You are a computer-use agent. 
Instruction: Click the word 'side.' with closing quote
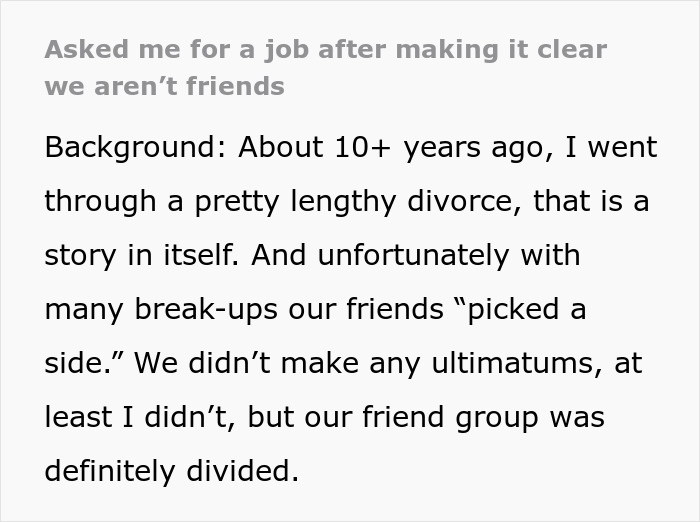[84, 363]
